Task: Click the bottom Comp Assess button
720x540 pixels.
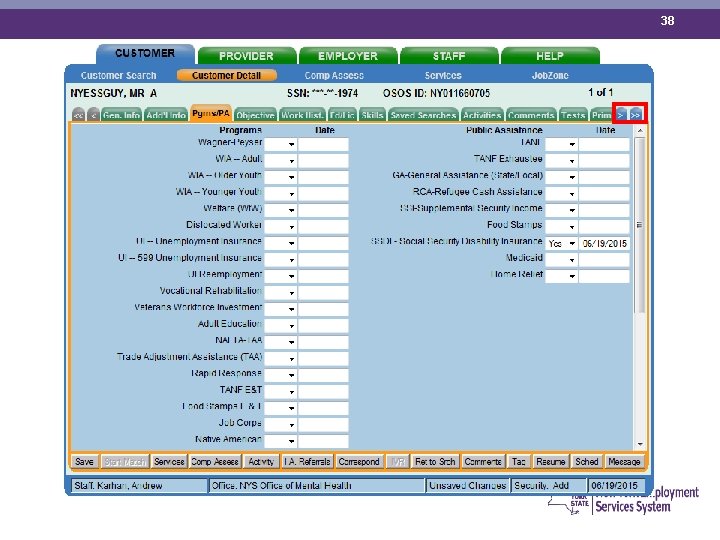Action: pos(214,461)
